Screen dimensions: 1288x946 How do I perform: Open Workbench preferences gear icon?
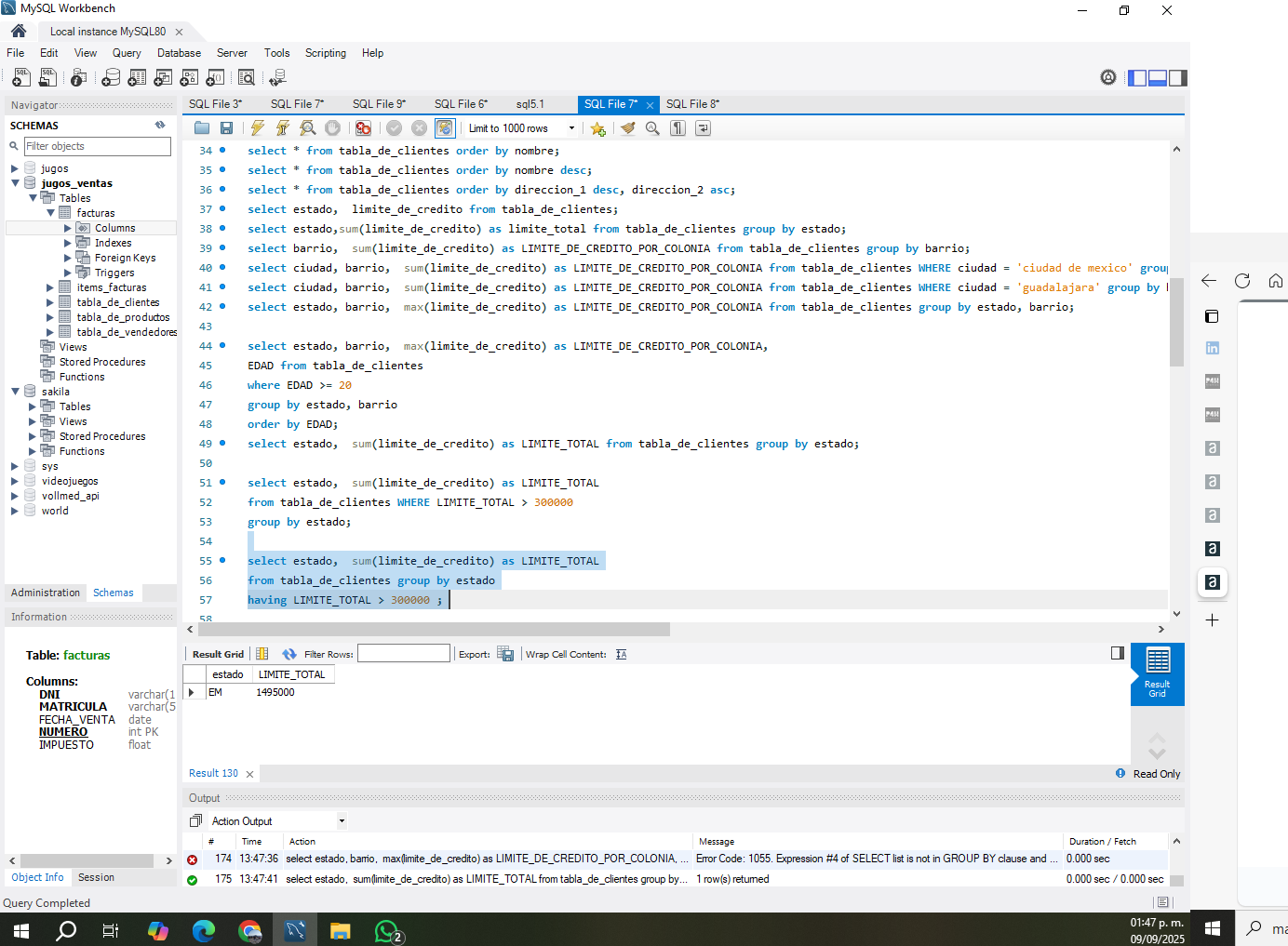[x=1108, y=77]
